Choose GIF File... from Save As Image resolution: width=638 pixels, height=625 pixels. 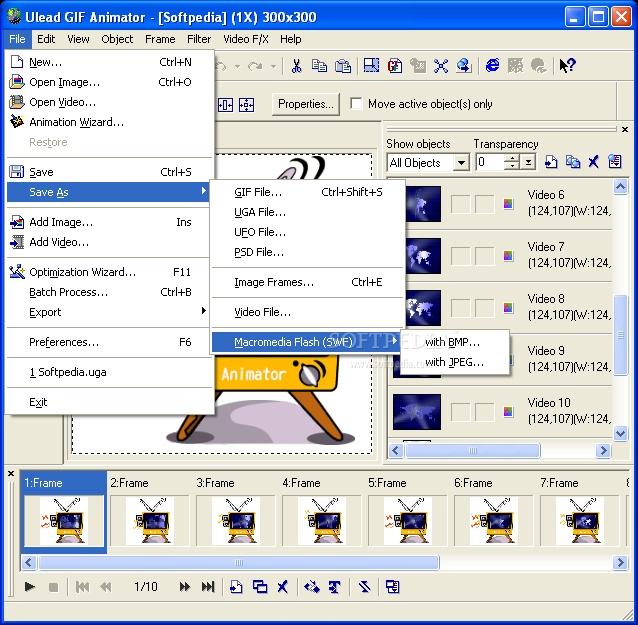308,192
